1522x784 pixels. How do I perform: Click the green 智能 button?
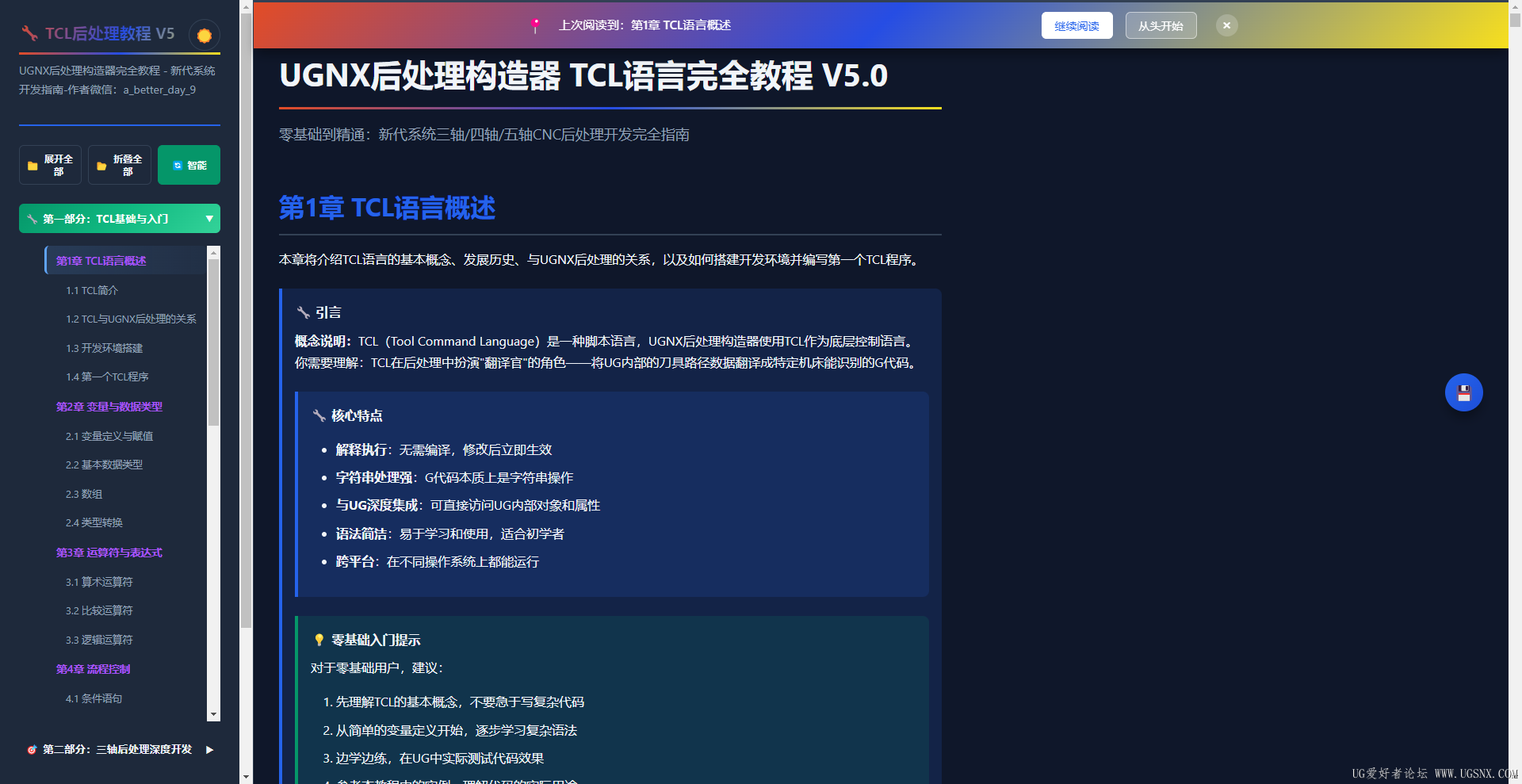click(x=189, y=165)
